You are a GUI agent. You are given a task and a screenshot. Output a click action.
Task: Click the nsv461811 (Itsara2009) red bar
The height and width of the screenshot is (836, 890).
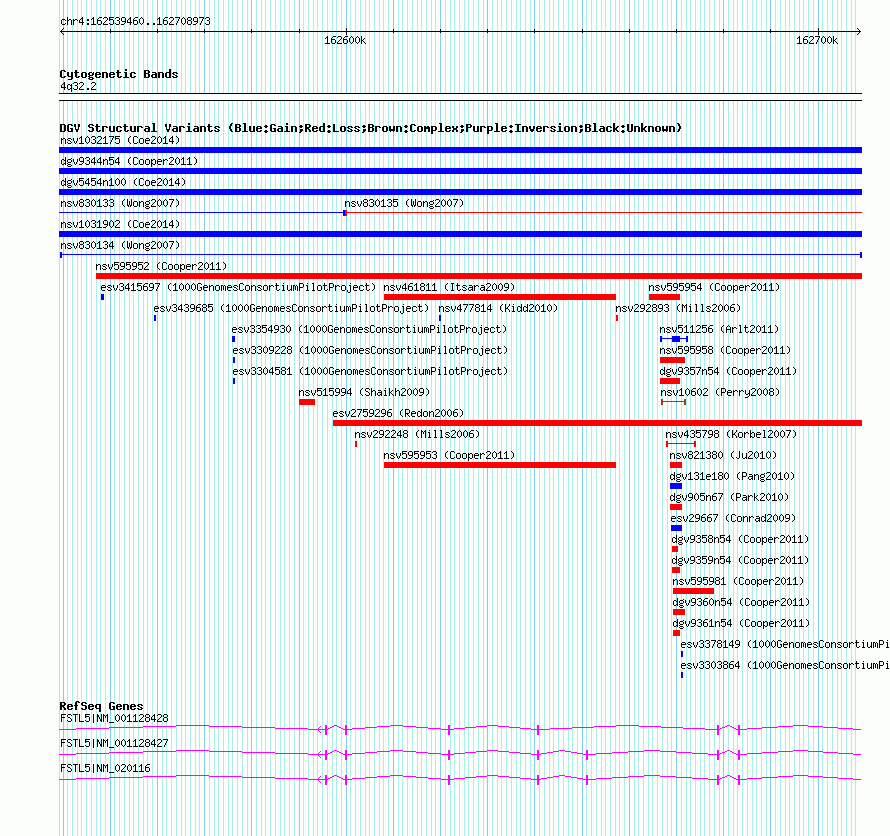499,297
